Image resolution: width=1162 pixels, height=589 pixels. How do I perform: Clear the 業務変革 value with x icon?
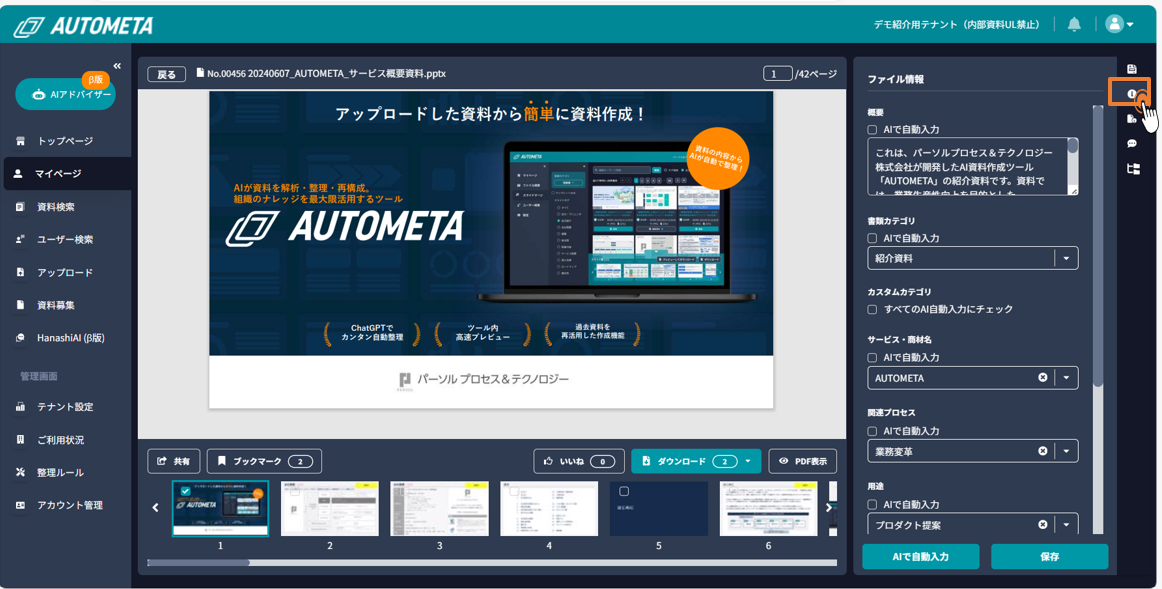tap(1043, 450)
